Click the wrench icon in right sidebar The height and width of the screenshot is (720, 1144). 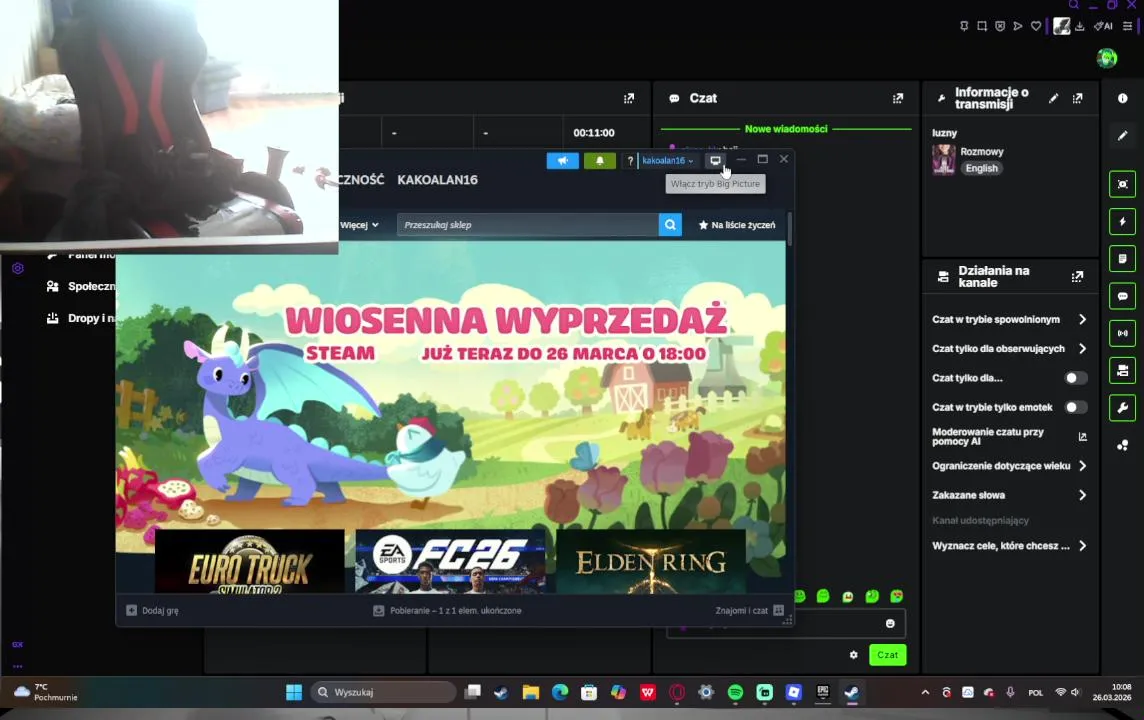1123,408
